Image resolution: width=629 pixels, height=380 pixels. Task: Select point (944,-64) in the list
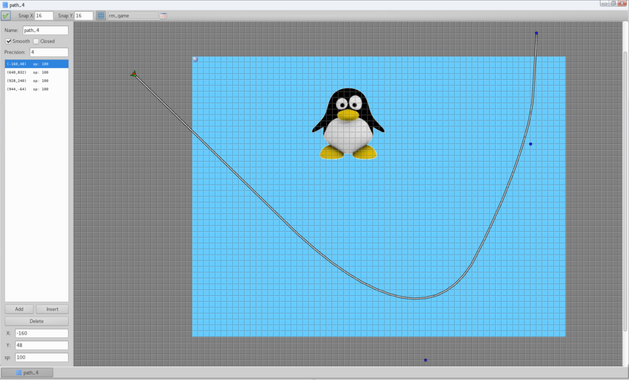coord(37,89)
